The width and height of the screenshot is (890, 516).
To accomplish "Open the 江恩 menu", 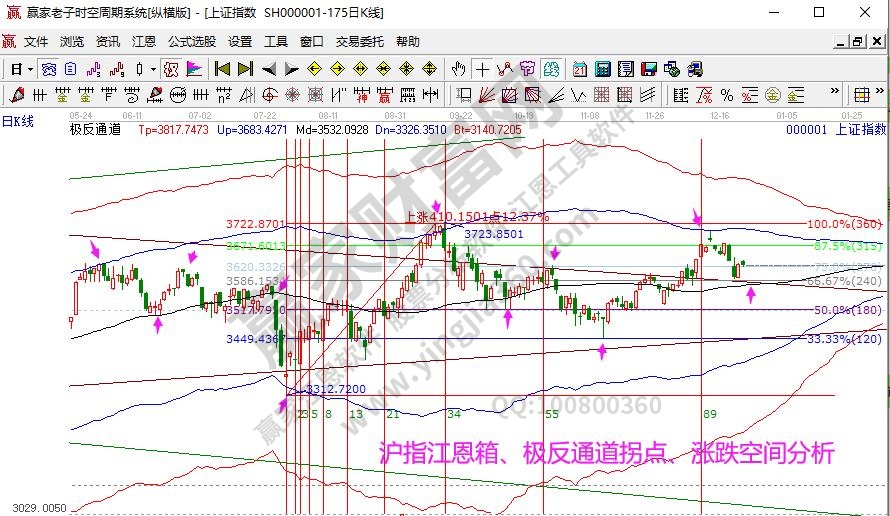I will [x=144, y=42].
